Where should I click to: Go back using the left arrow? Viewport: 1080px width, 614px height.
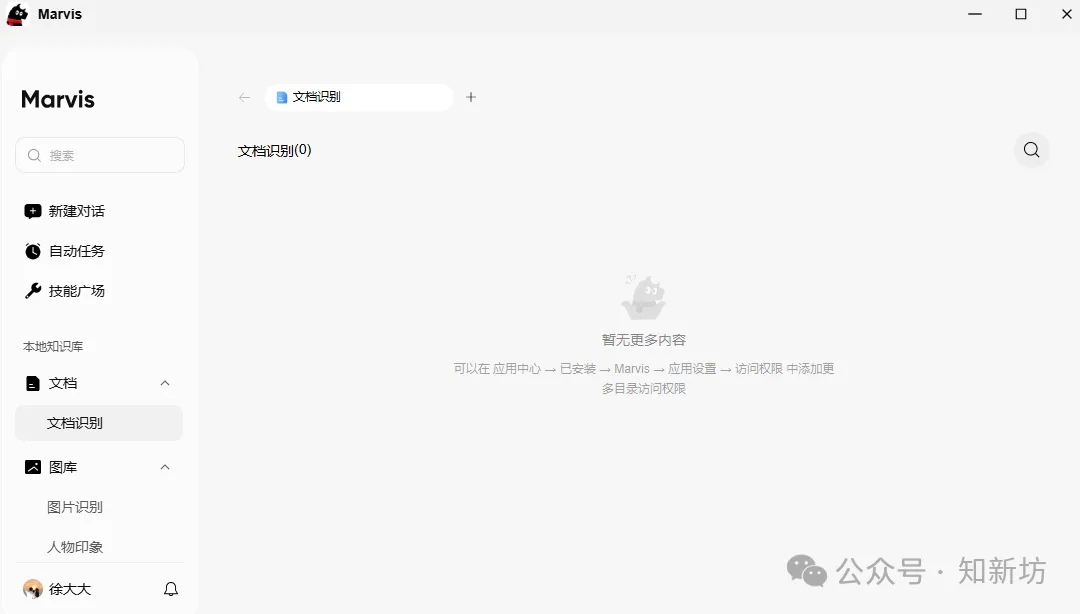tap(245, 97)
